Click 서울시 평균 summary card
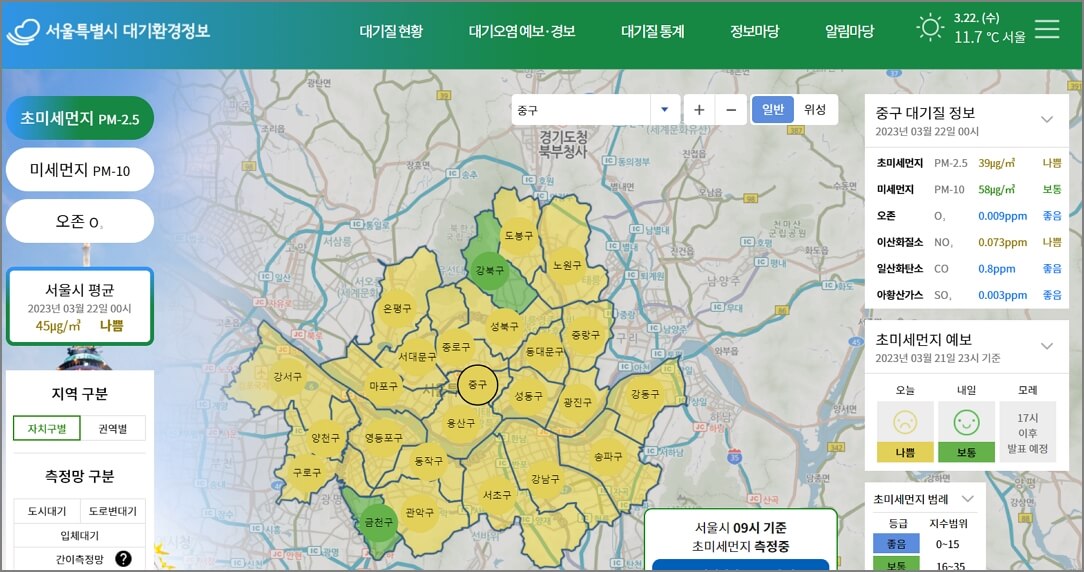1084x572 pixels. click(x=80, y=306)
